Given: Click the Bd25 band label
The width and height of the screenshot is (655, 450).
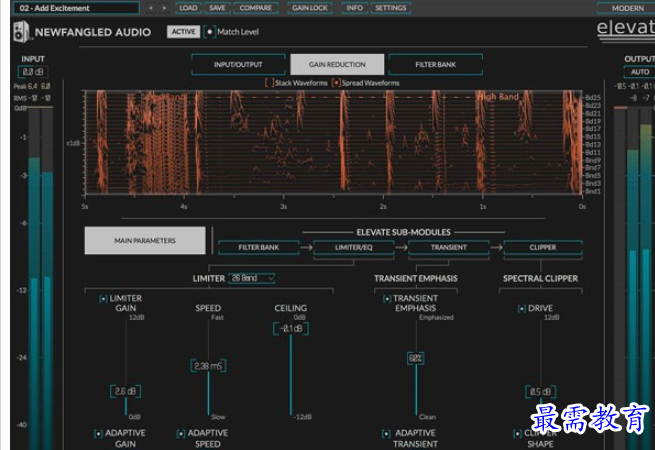Looking at the screenshot, I should [593, 97].
